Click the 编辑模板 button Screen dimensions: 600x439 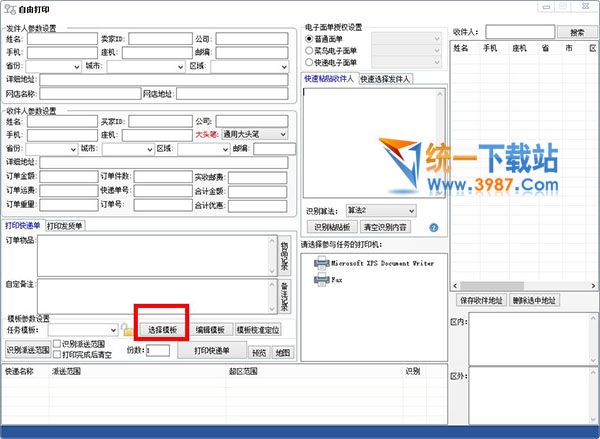pyautogui.click(x=210, y=330)
